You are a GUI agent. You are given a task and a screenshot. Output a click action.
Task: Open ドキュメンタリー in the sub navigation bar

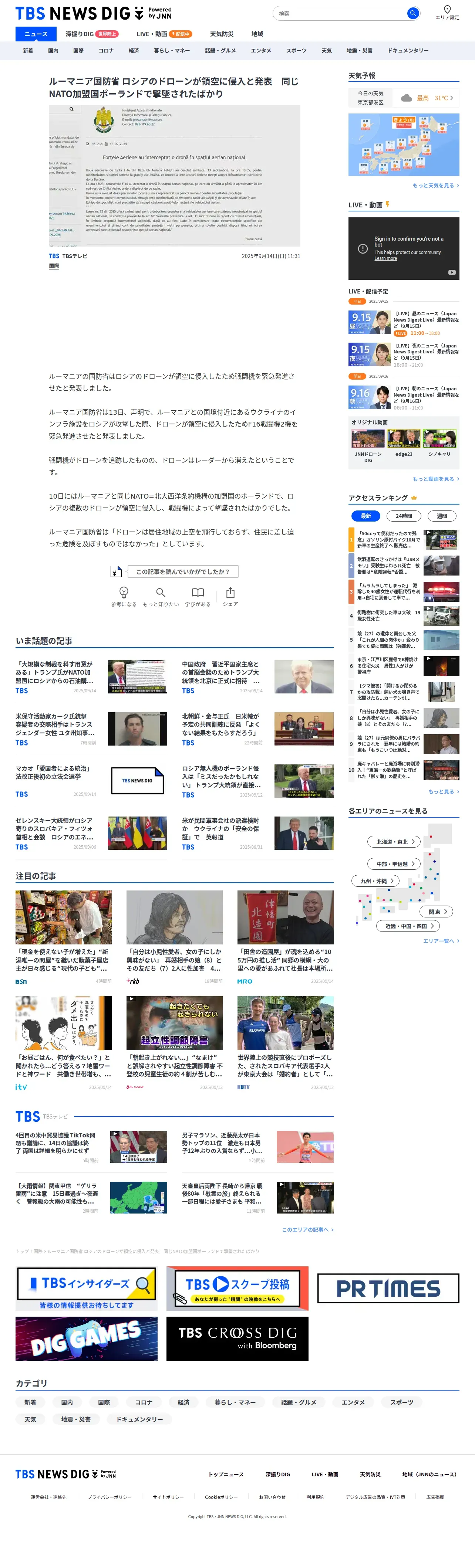408,51
